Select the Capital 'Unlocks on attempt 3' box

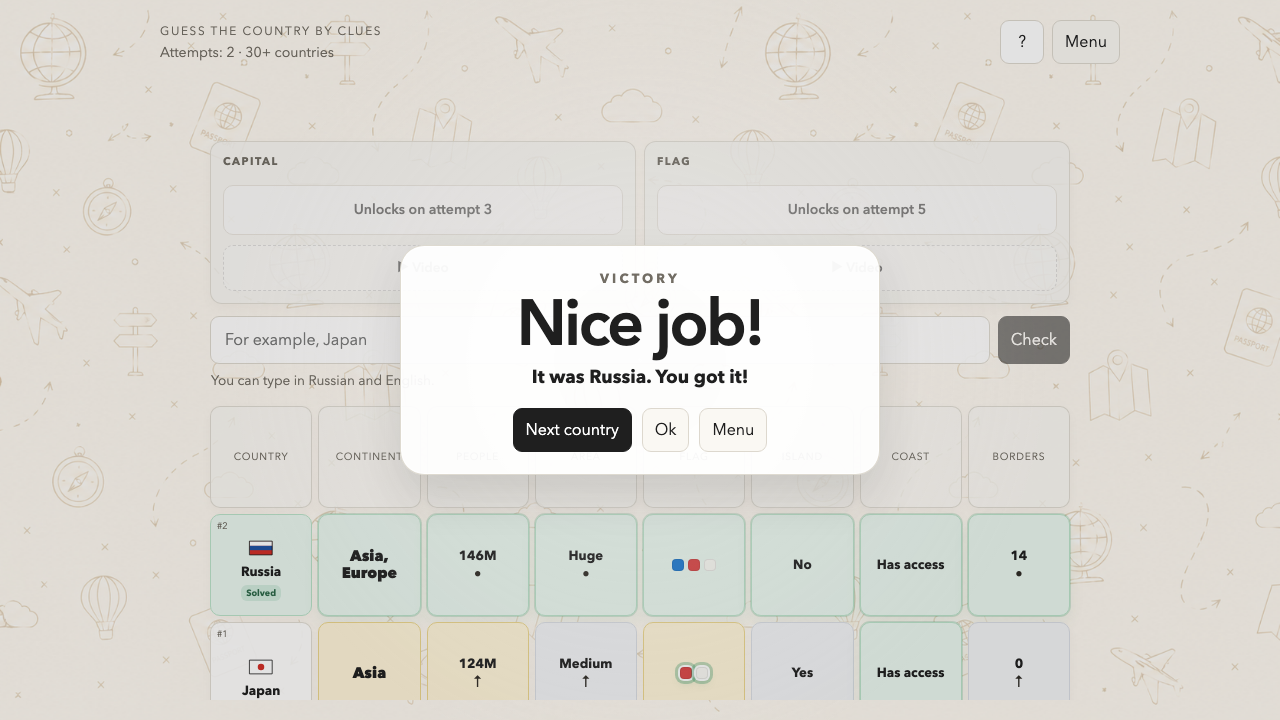423,210
